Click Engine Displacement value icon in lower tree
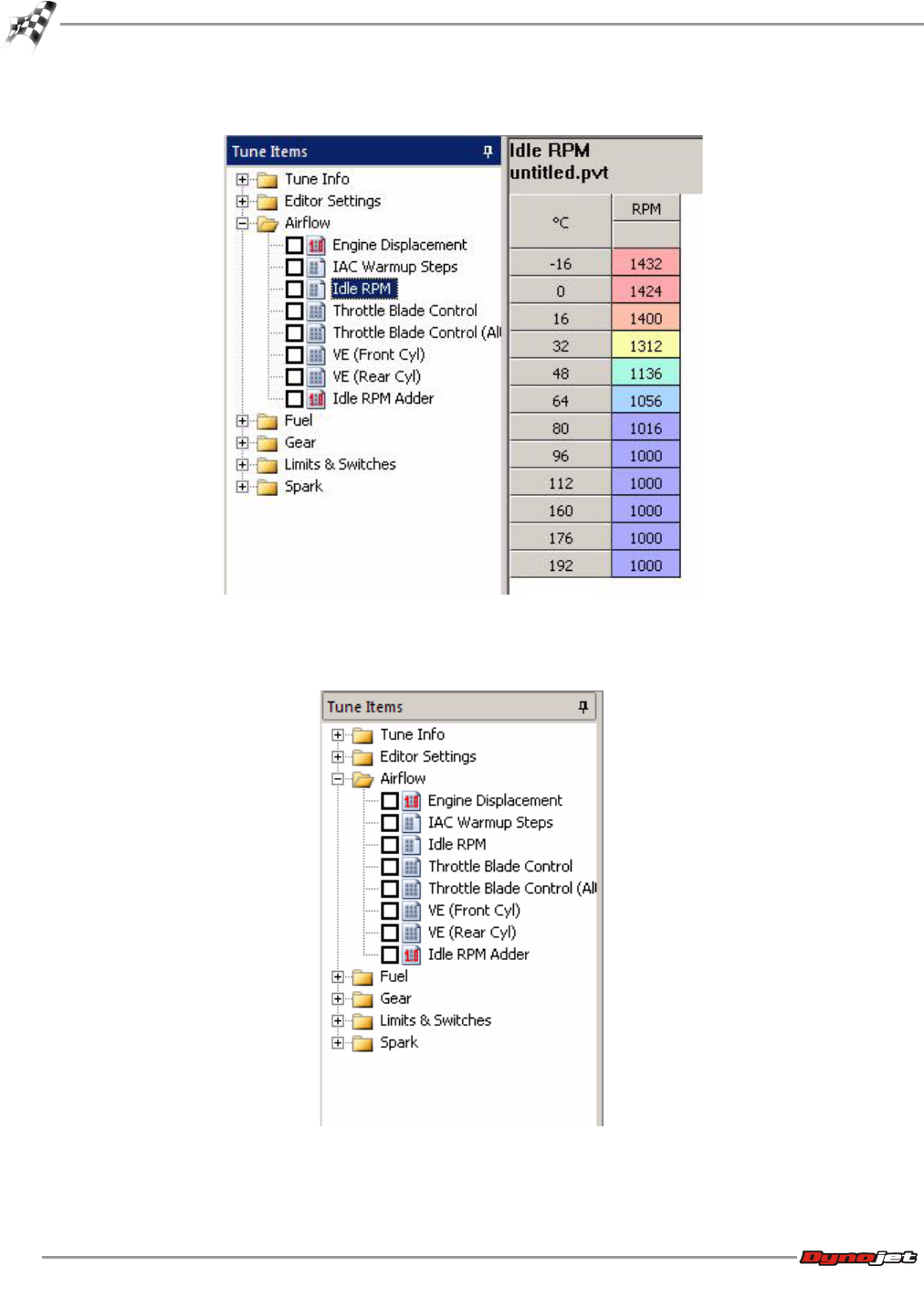 pyautogui.click(x=412, y=800)
